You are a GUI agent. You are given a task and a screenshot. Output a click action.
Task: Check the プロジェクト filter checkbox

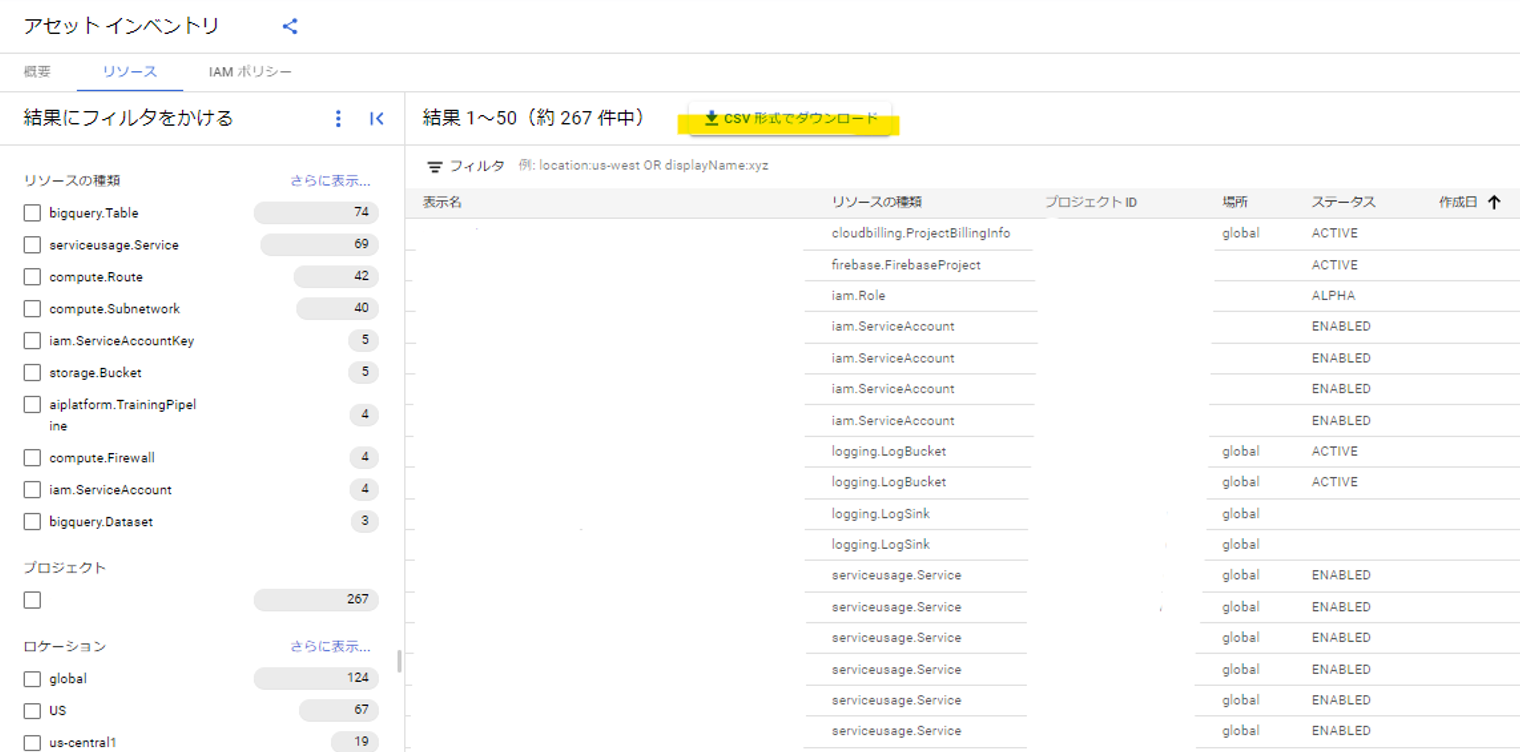point(30,599)
